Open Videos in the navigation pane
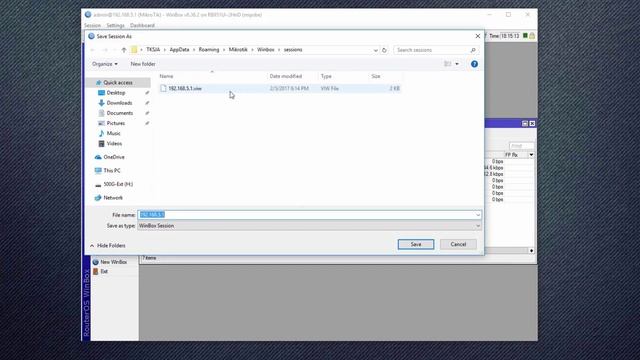 pyautogui.click(x=114, y=144)
